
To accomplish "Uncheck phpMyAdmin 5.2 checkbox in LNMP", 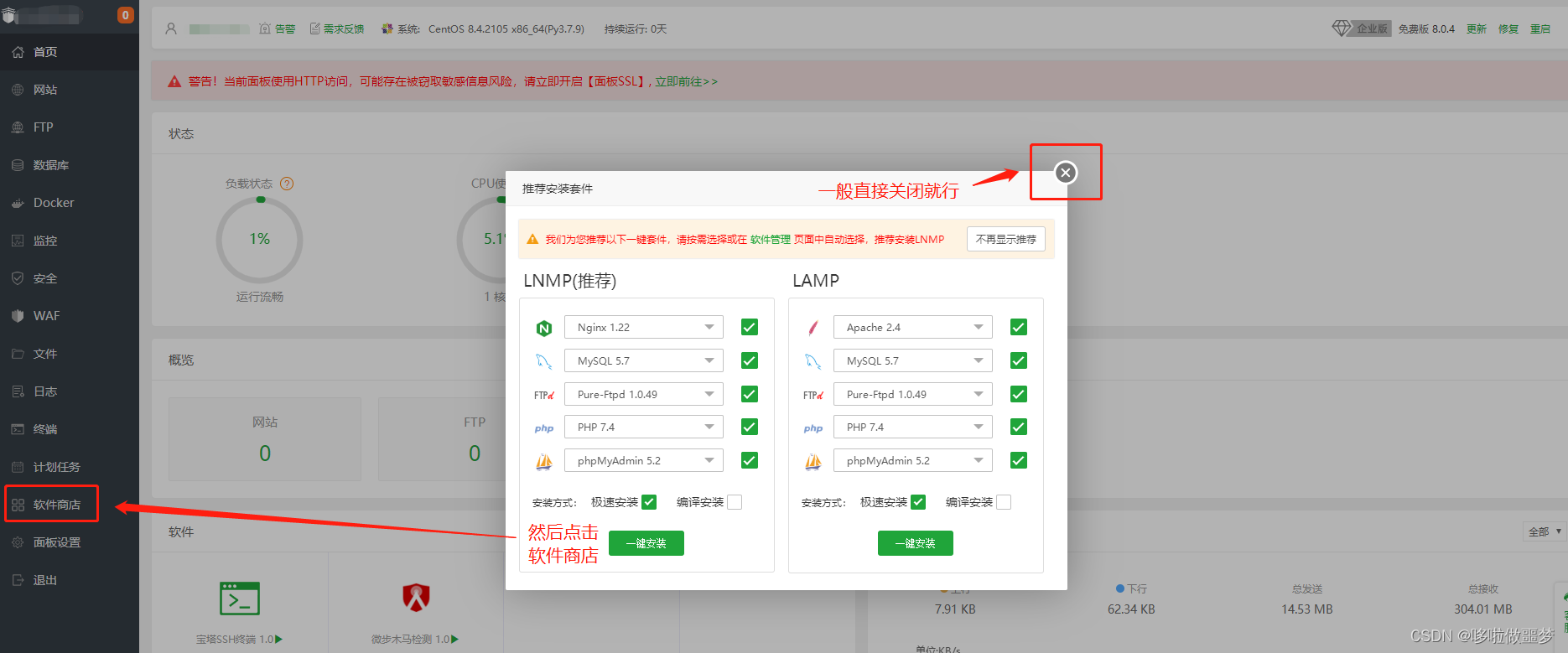I will (750, 460).
